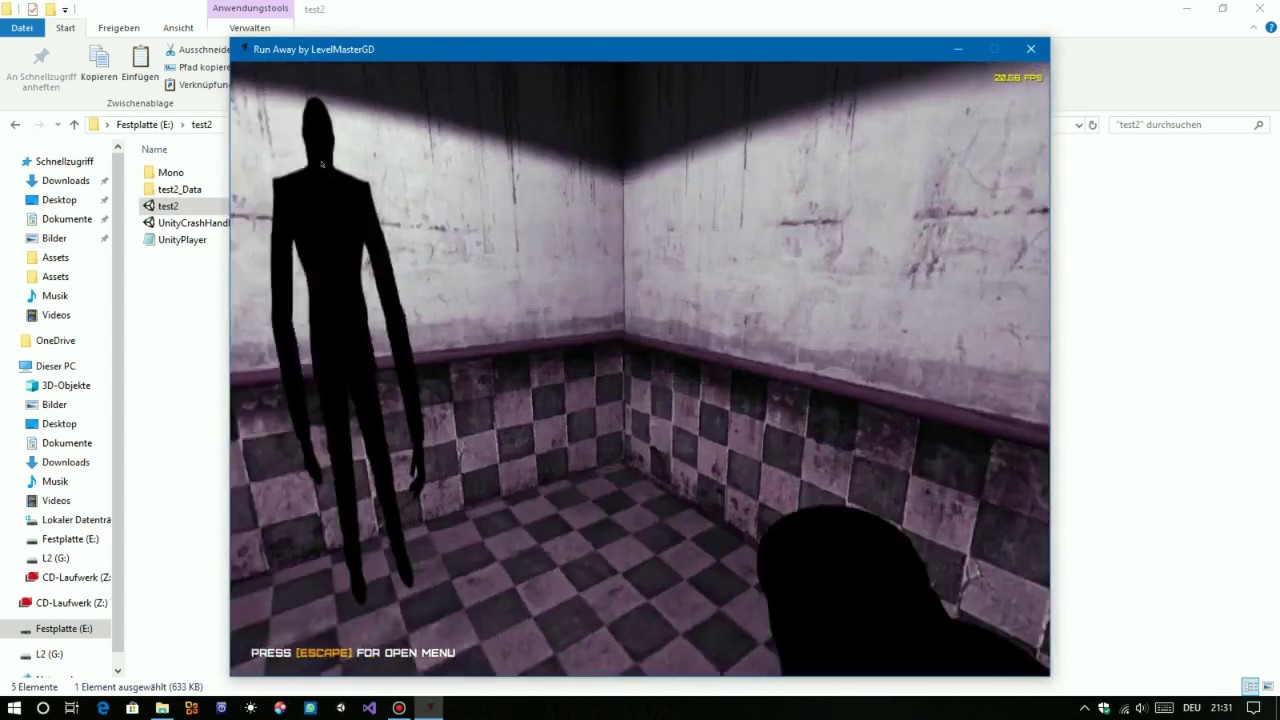Open the Action Center notifications icon
This screenshot has height=720, width=1280.
[x=1254, y=708]
